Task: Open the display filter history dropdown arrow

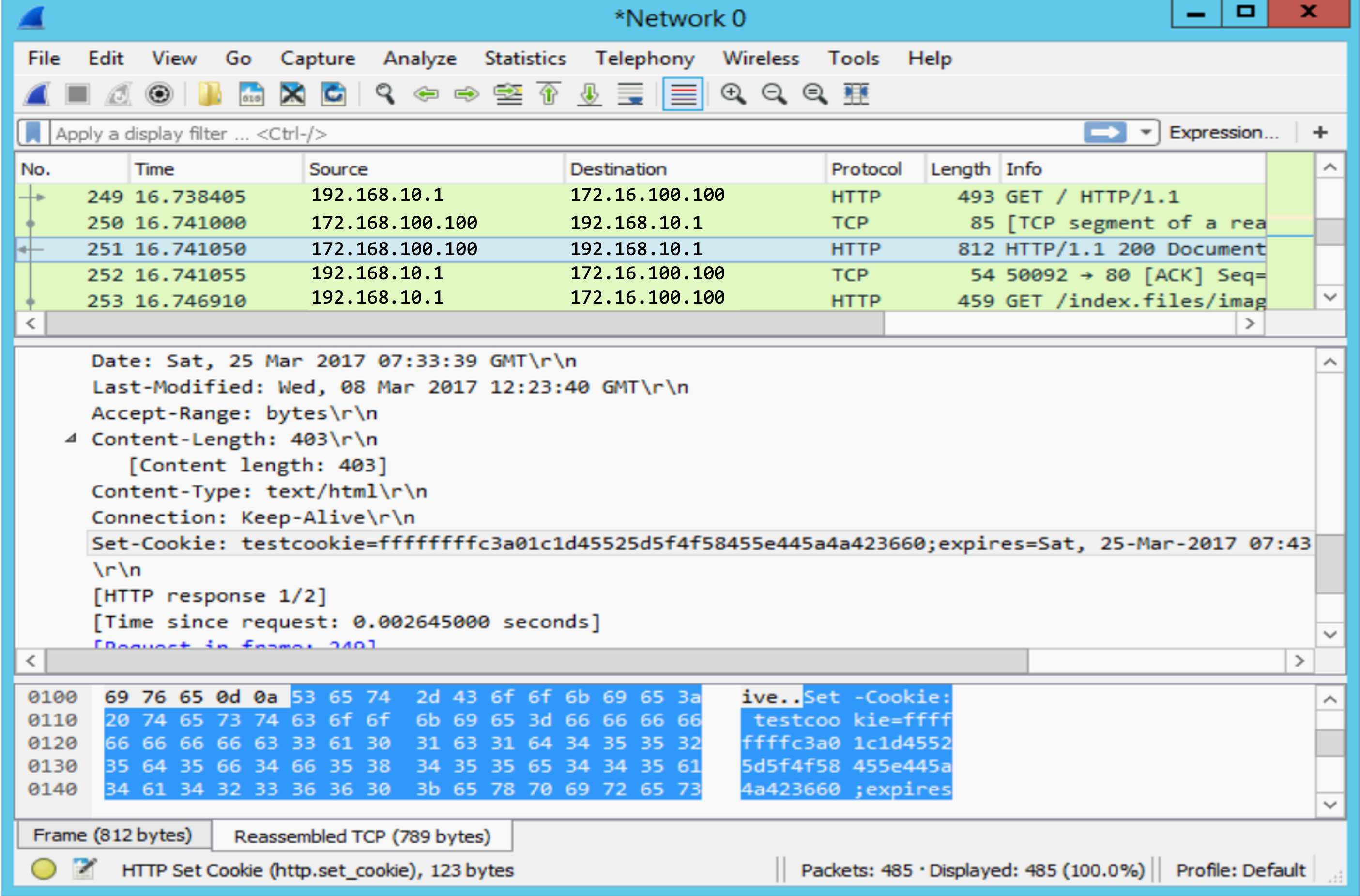Action: point(1145,133)
